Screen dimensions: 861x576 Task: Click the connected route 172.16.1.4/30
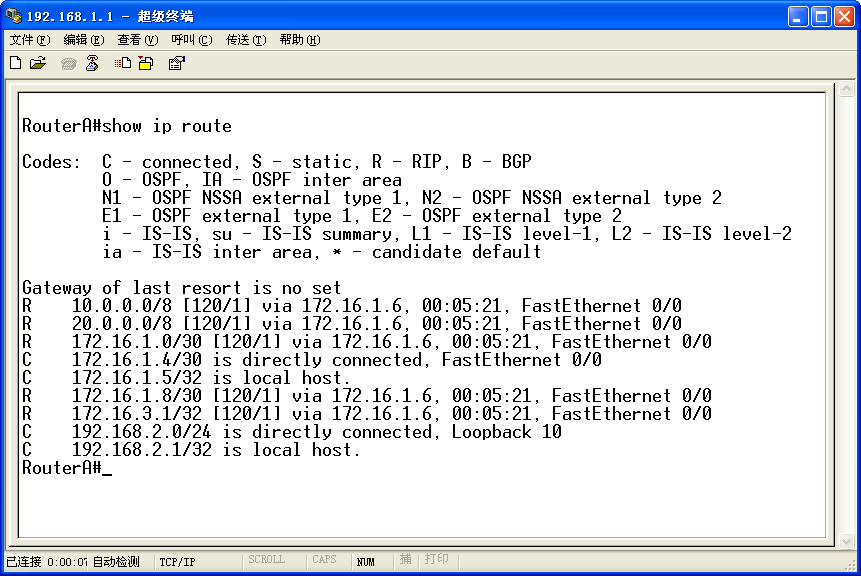312,360
